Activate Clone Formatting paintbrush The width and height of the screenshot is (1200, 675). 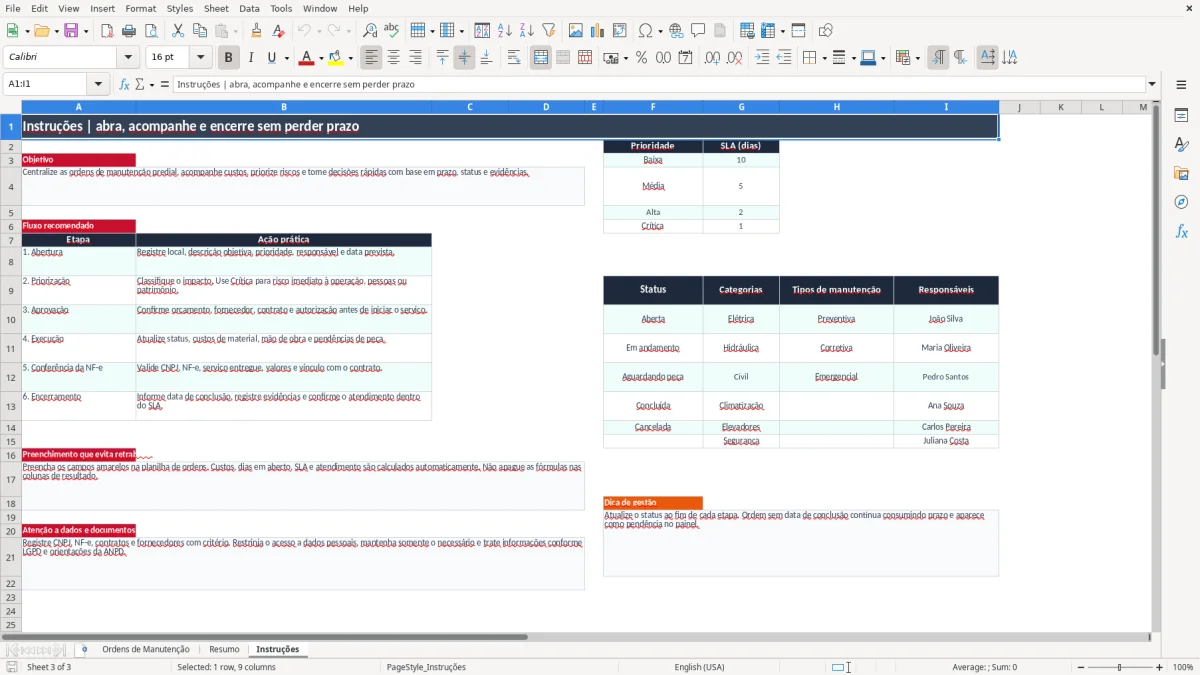[x=257, y=31]
